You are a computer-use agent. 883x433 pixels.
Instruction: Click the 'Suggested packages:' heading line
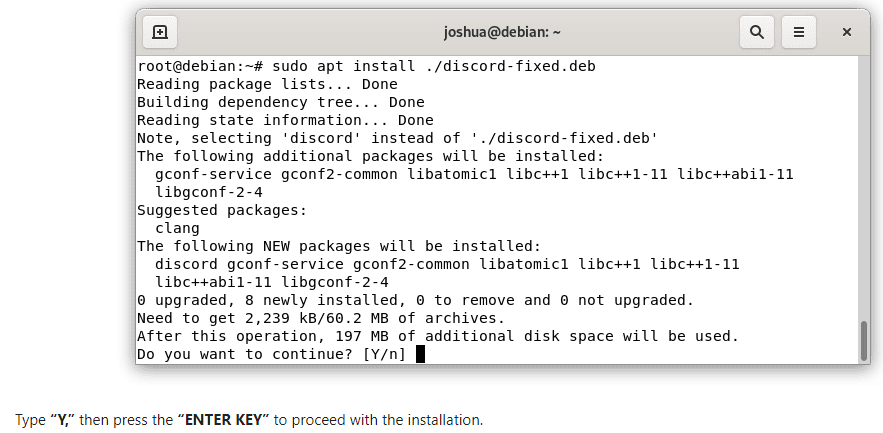pyautogui.click(x=221, y=211)
